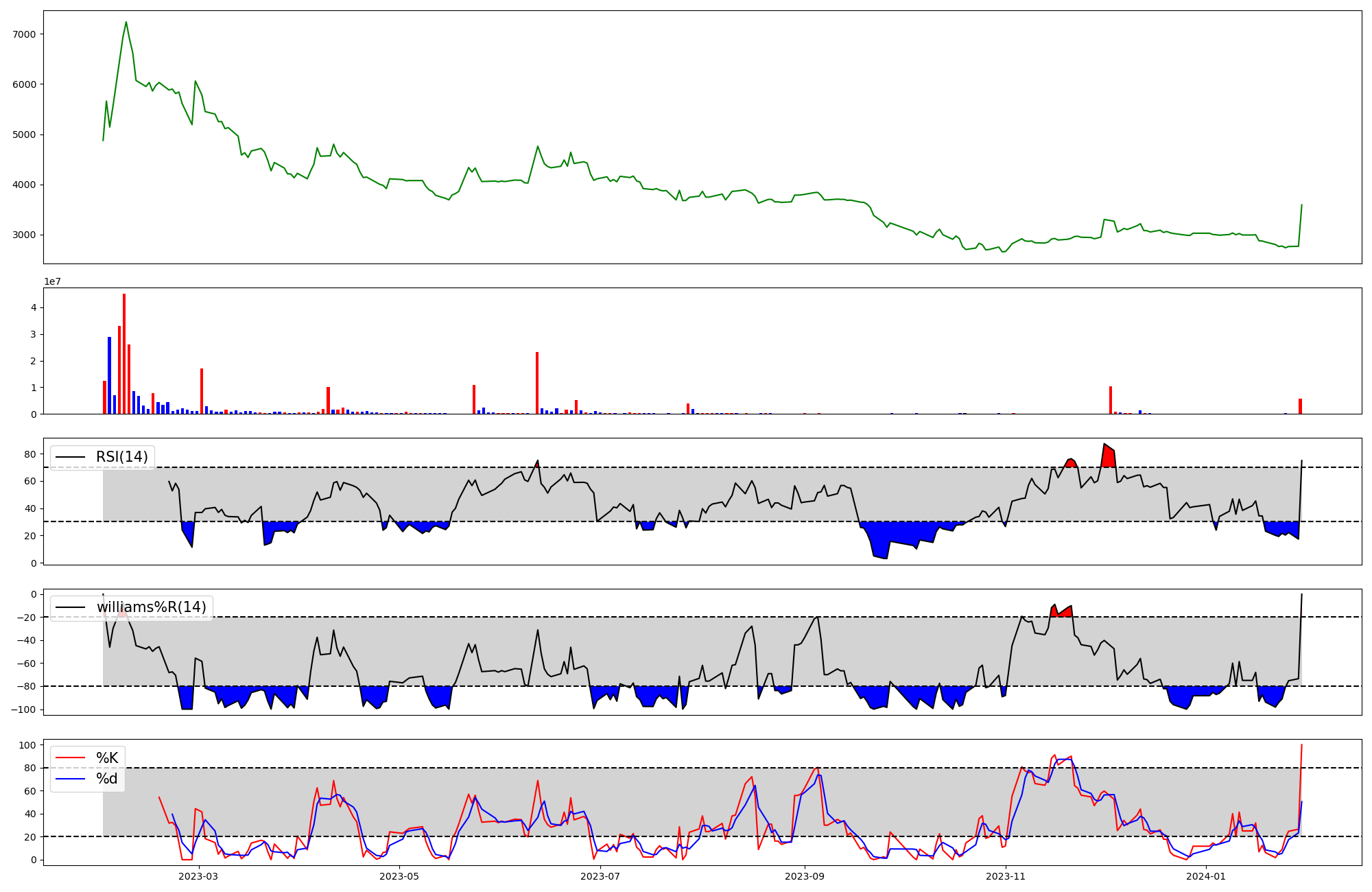This screenshot has height=892, width=1372.
Task: Click the tall red June 2023 volume bar
Action: 537,383
